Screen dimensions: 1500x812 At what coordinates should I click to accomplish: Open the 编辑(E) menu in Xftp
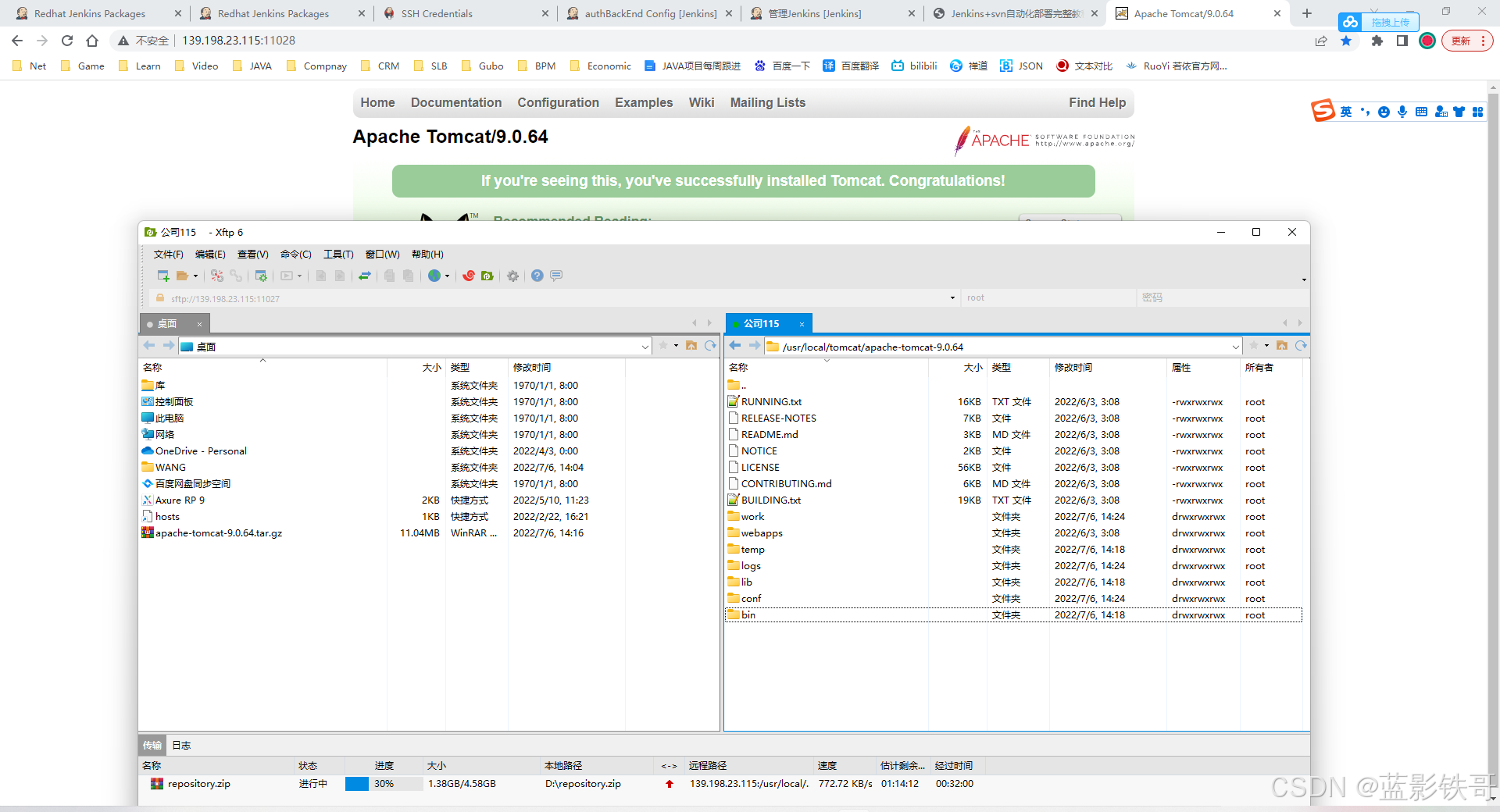(x=210, y=255)
